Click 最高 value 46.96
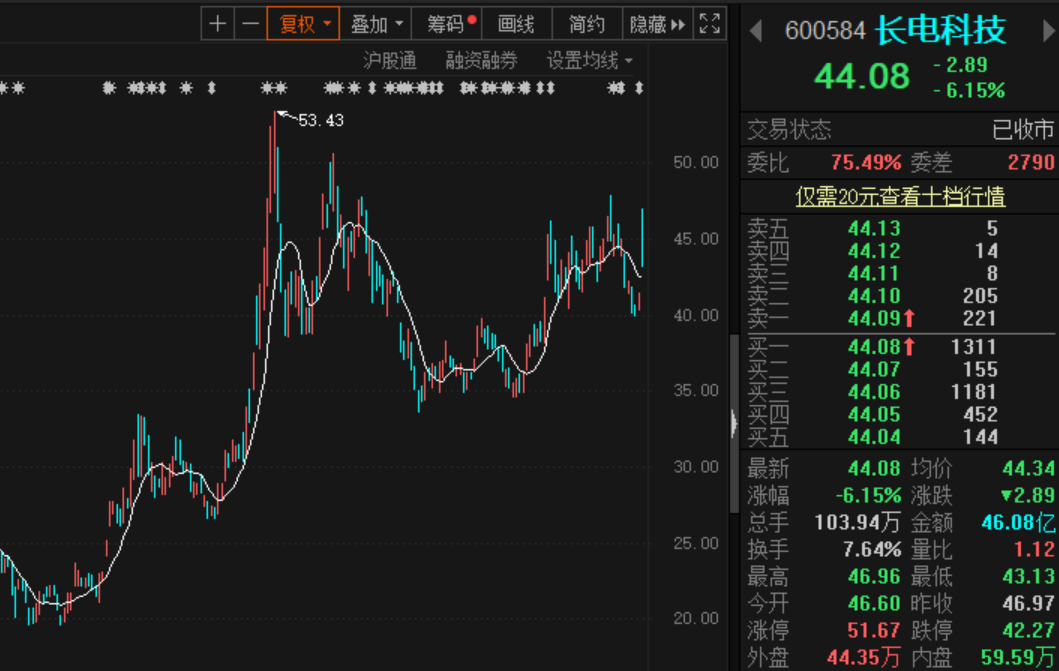This screenshot has height=671, width=1059. pyautogui.click(x=874, y=576)
